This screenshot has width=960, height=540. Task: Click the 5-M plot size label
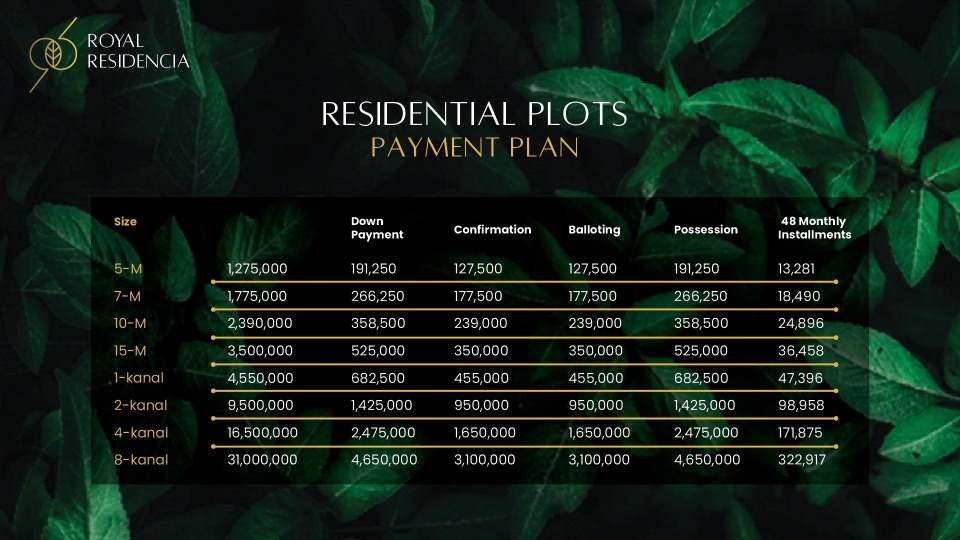[128, 269]
